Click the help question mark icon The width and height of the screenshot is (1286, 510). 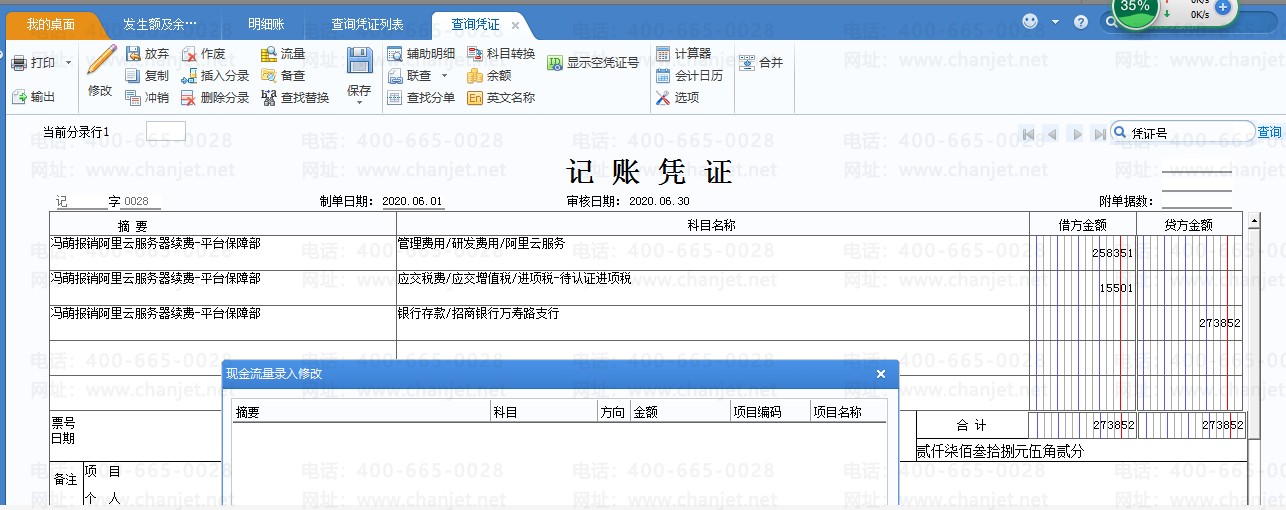click(x=1081, y=21)
